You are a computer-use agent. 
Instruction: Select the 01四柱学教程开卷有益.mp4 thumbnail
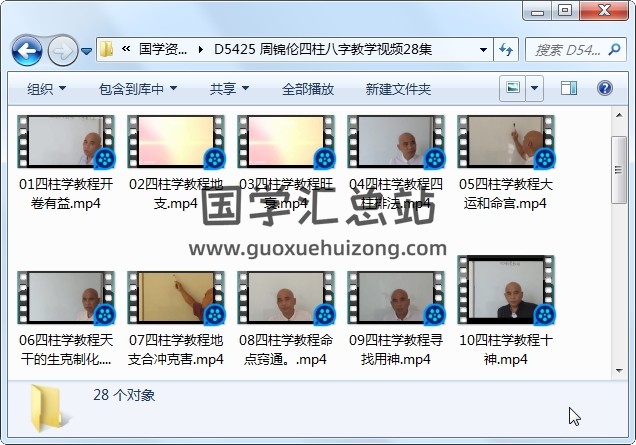(x=66, y=142)
